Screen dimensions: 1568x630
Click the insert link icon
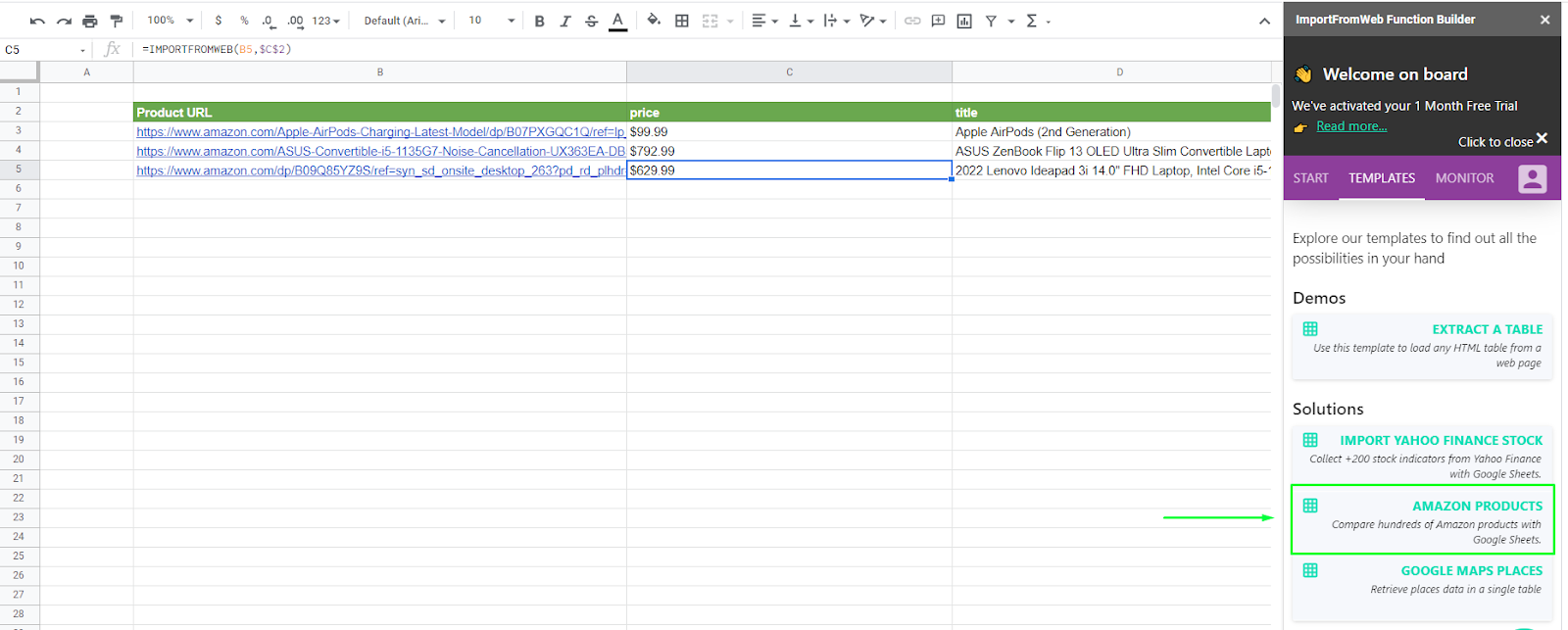pos(912,21)
